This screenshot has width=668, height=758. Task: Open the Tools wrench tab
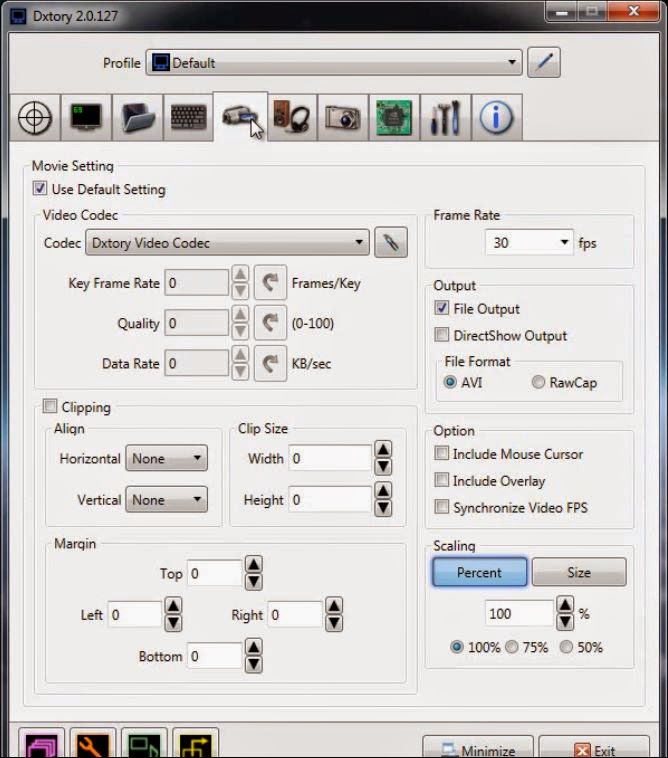(x=445, y=117)
